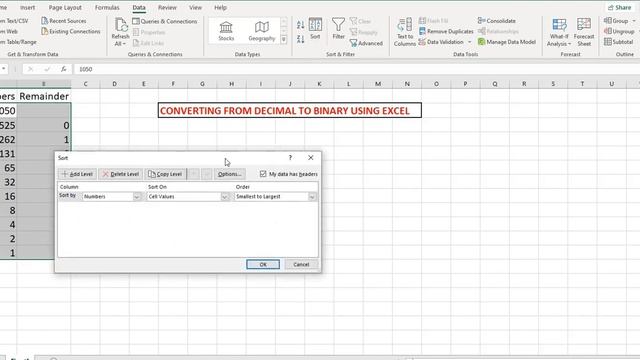Screen dimensions: 640x360
Task: Open the Page Layout tab
Action: pos(65,7)
